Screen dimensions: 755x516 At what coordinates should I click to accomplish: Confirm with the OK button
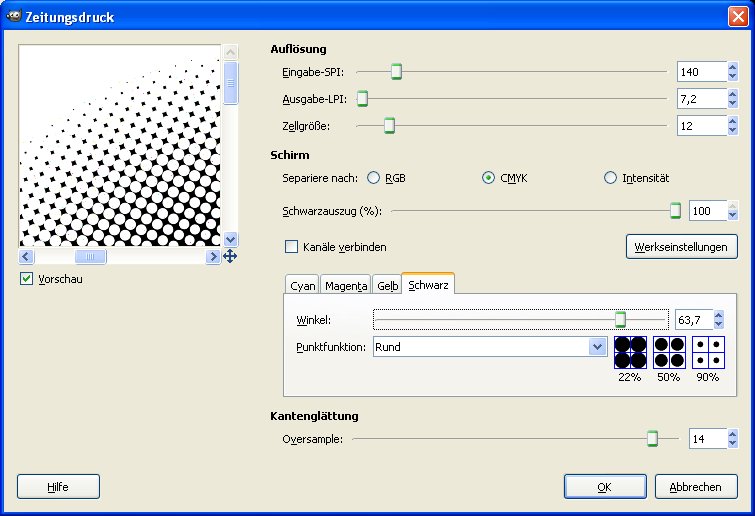point(605,487)
